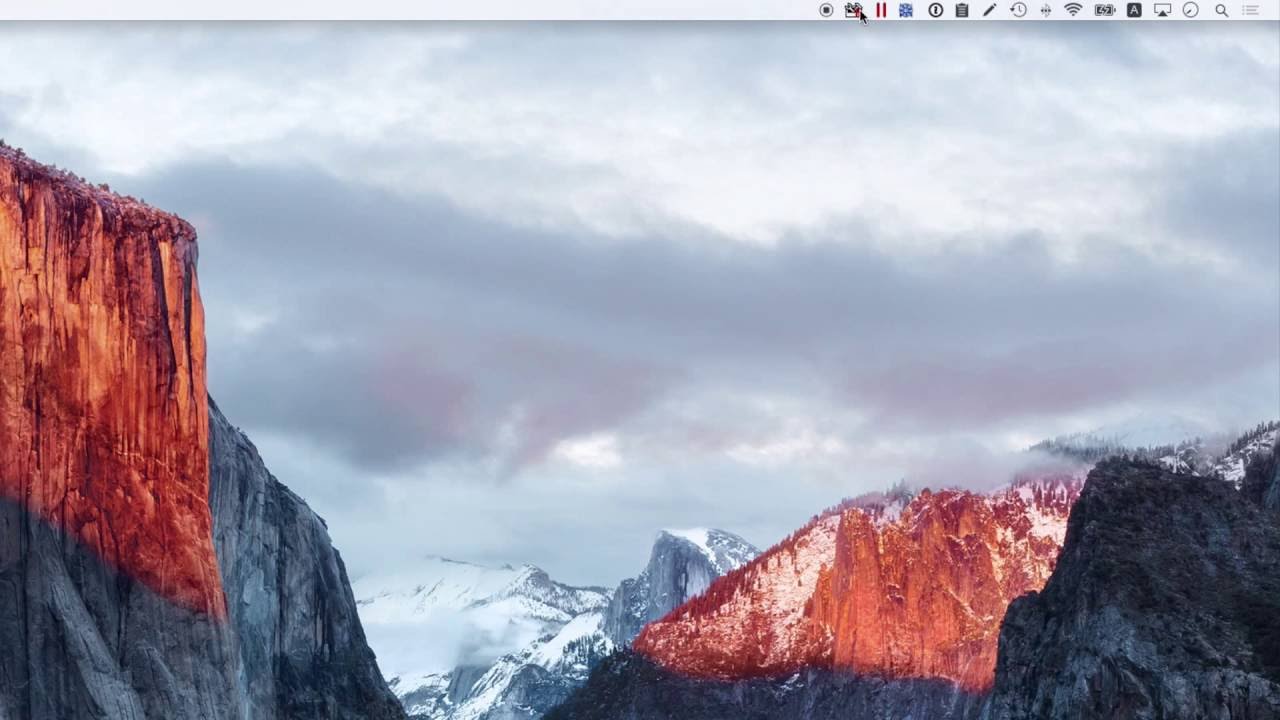This screenshot has height=720, width=1280.
Task: Open the input source 'A' menu
Action: click(x=1134, y=10)
